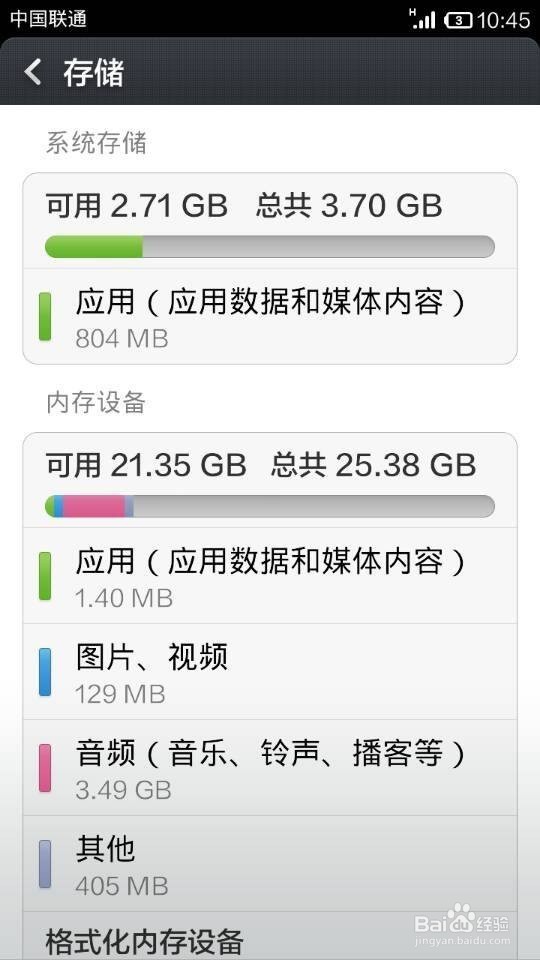Tap the purple marker next to 其他
This screenshot has width=540, height=960.
click(45, 864)
